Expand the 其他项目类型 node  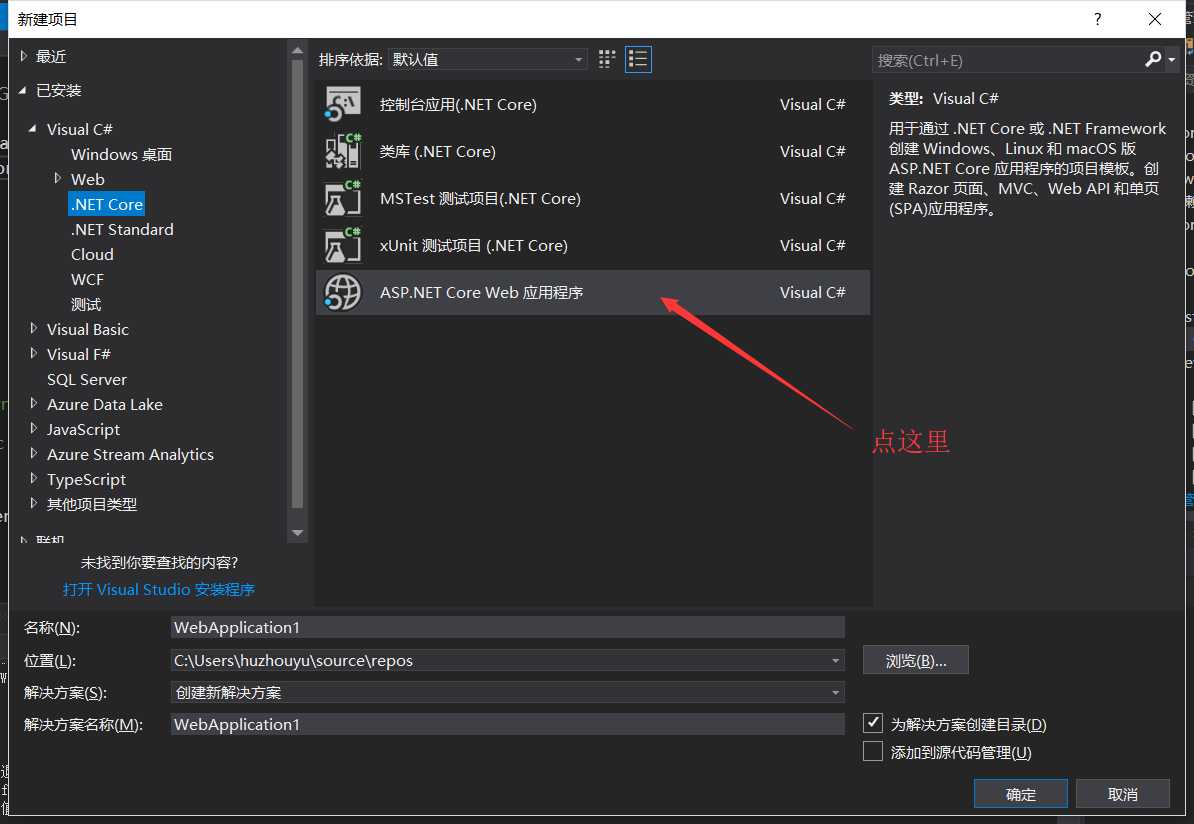tap(33, 503)
